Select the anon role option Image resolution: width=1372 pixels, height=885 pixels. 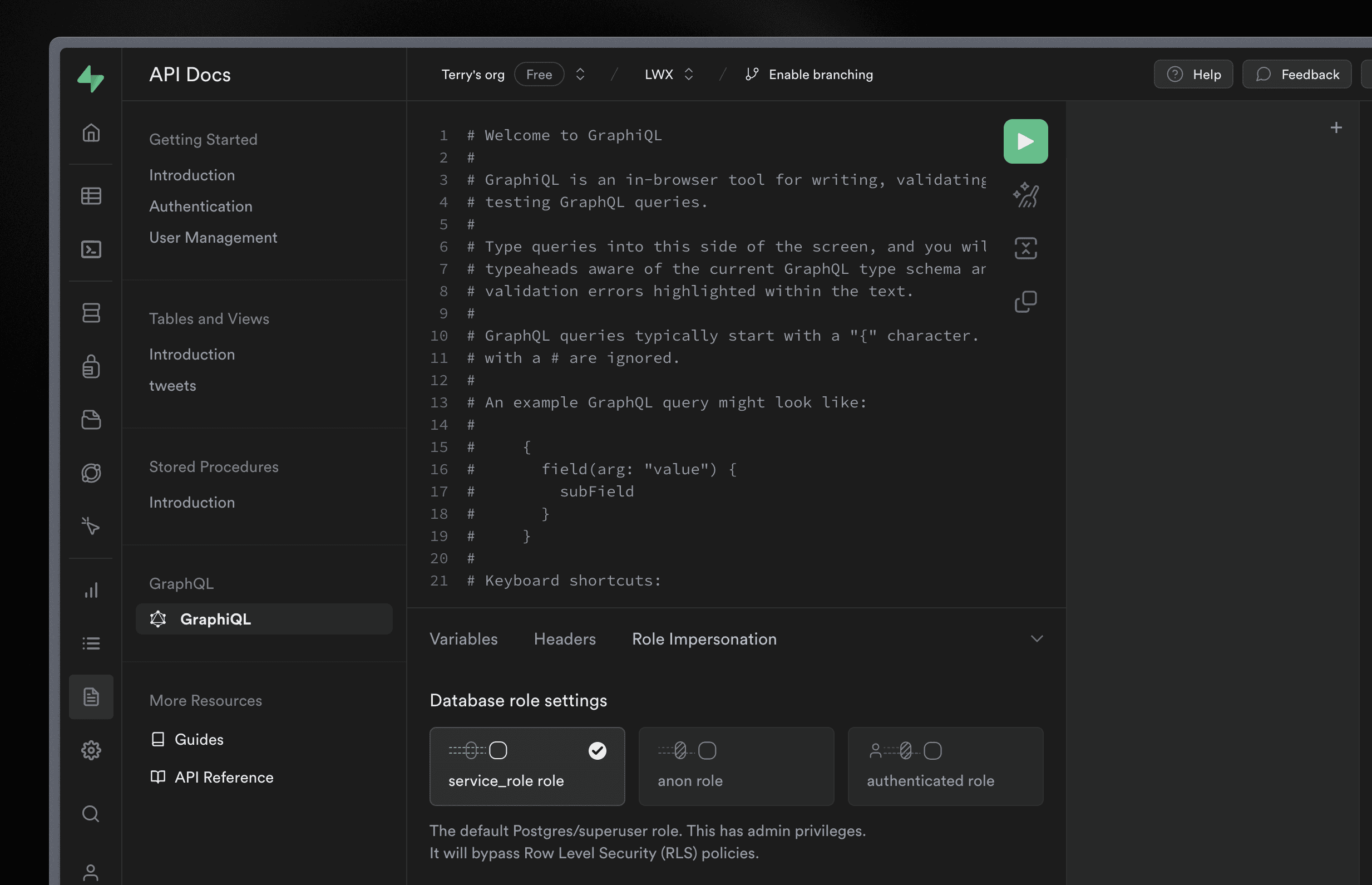point(736,766)
